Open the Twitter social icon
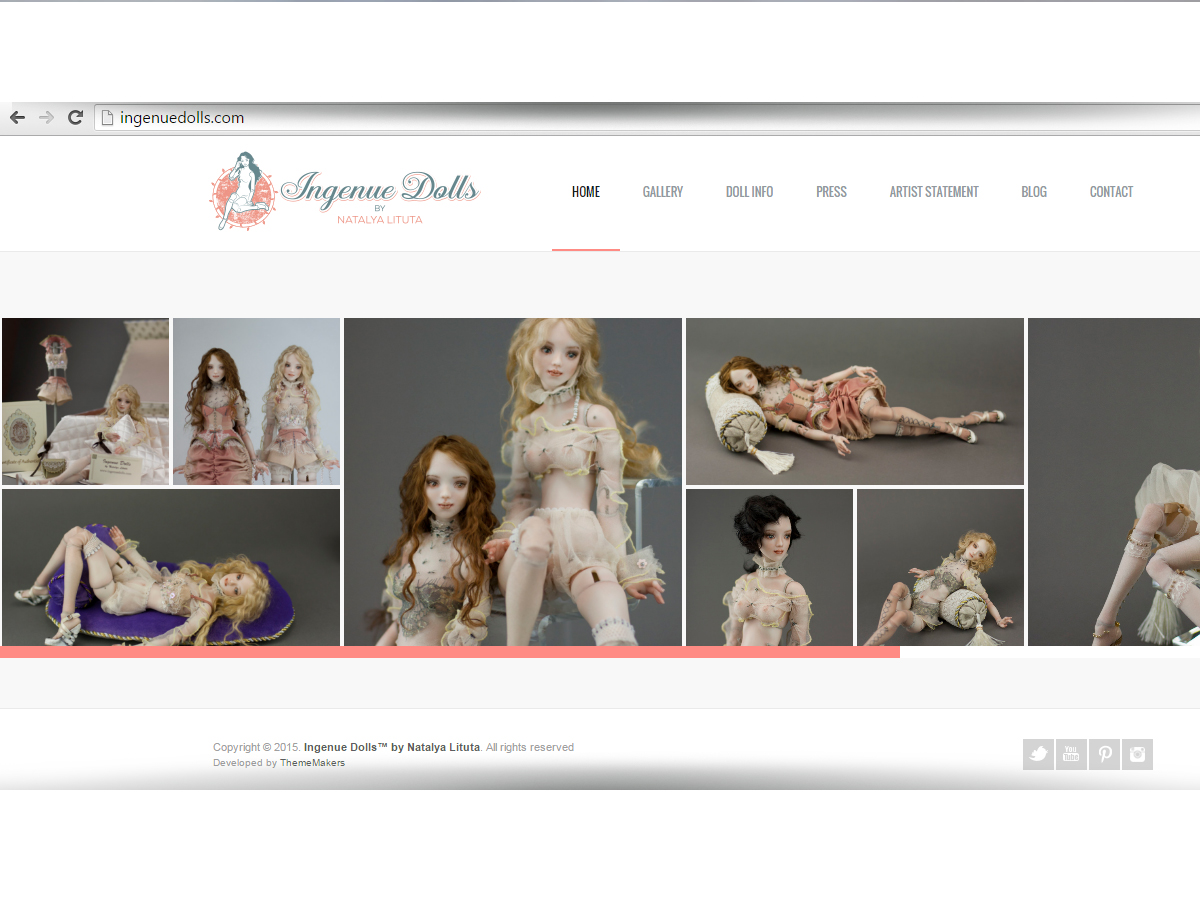 pyautogui.click(x=1037, y=754)
